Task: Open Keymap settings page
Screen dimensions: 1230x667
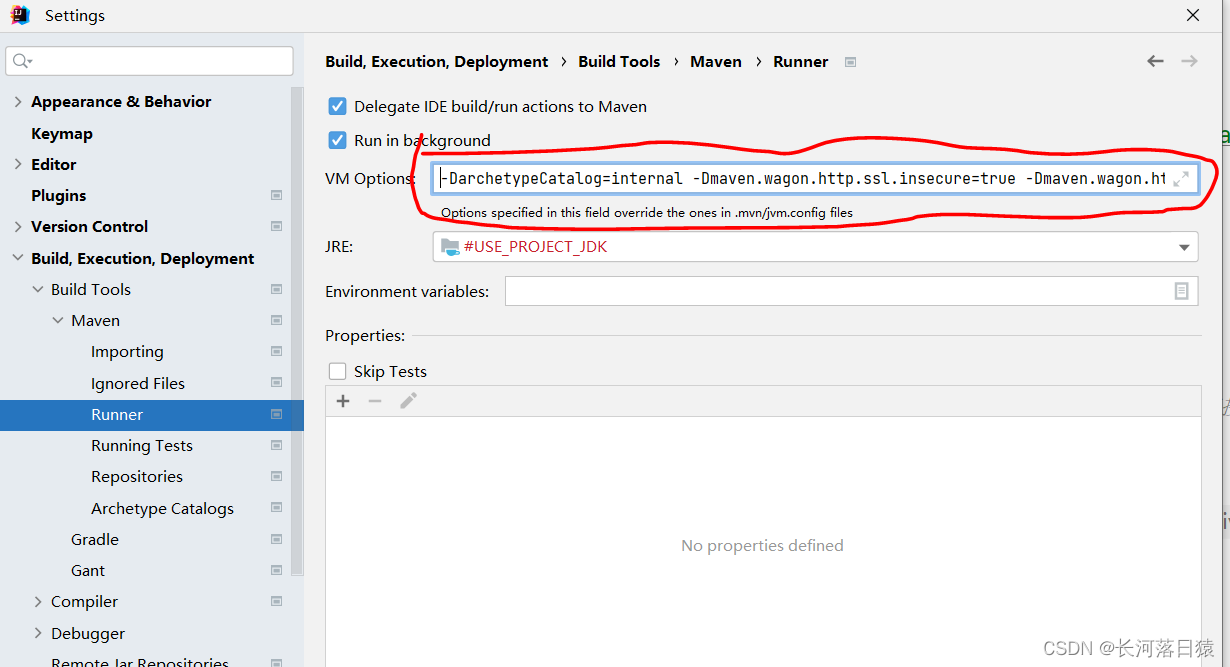Action: click(62, 134)
